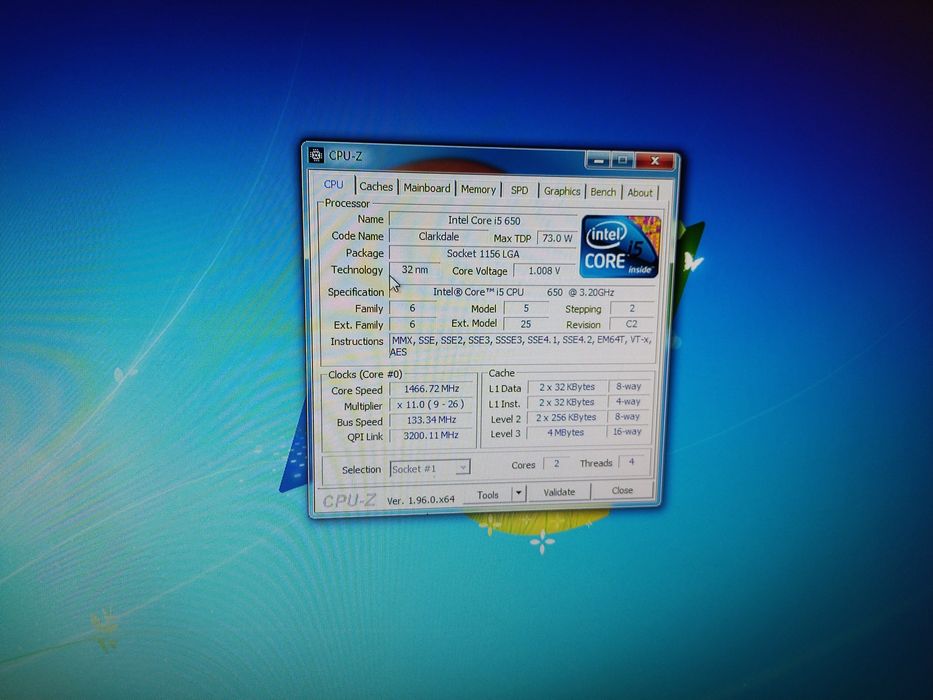933x700 pixels.
Task: Go to the SPD tab
Action: tap(519, 190)
